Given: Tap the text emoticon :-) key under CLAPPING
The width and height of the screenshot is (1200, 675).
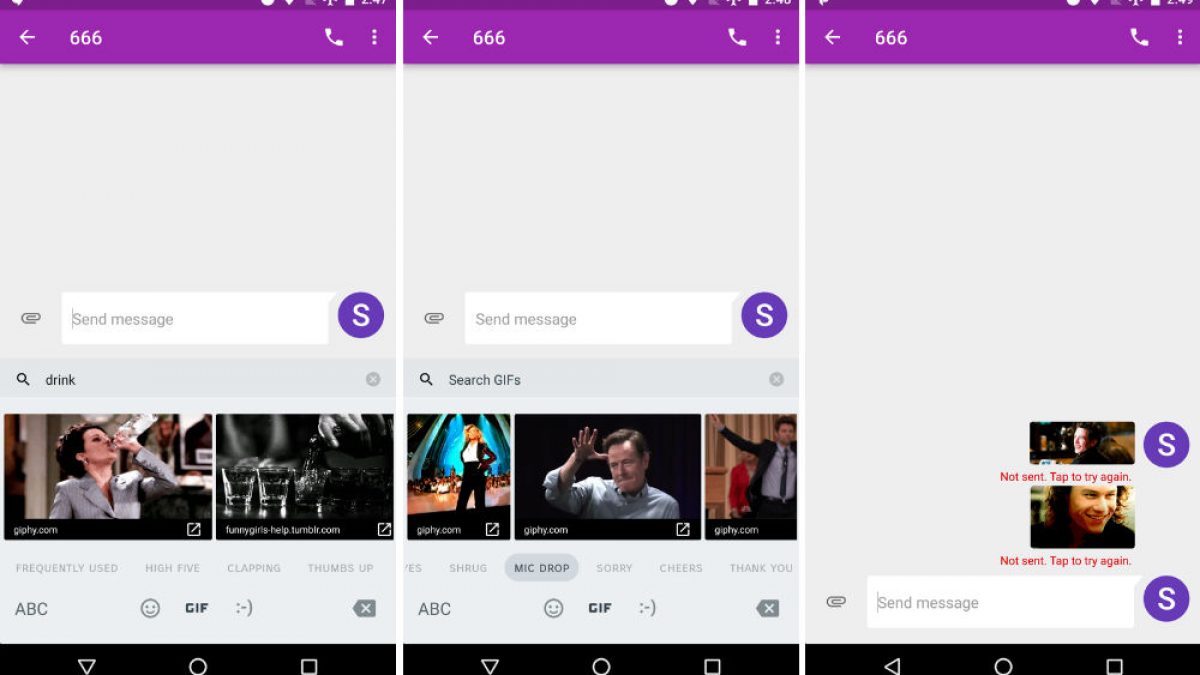Looking at the screenshot, I should 244,608.
